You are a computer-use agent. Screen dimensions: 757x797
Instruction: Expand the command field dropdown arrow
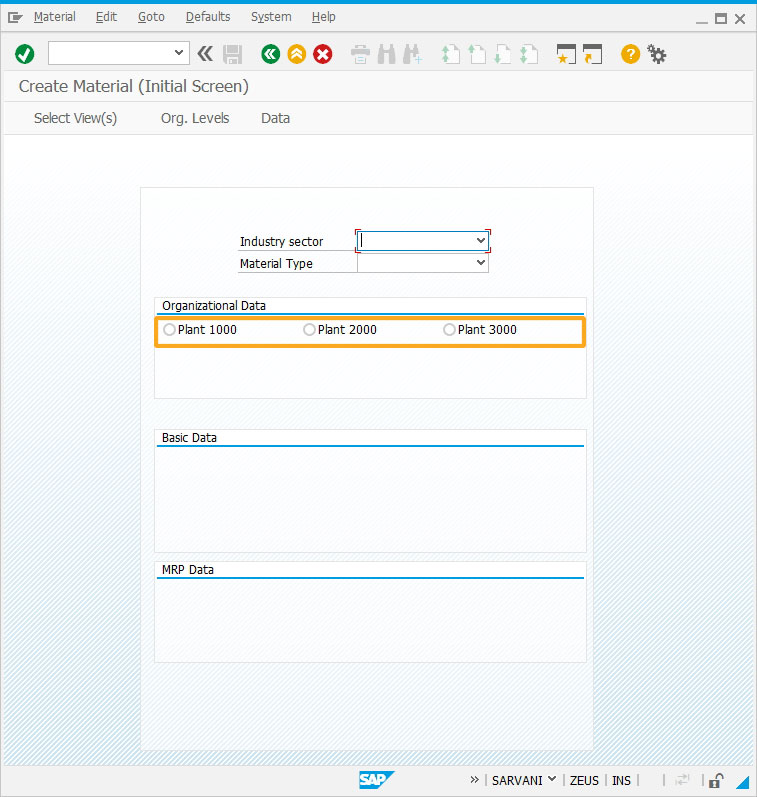[x=178, y=52]
